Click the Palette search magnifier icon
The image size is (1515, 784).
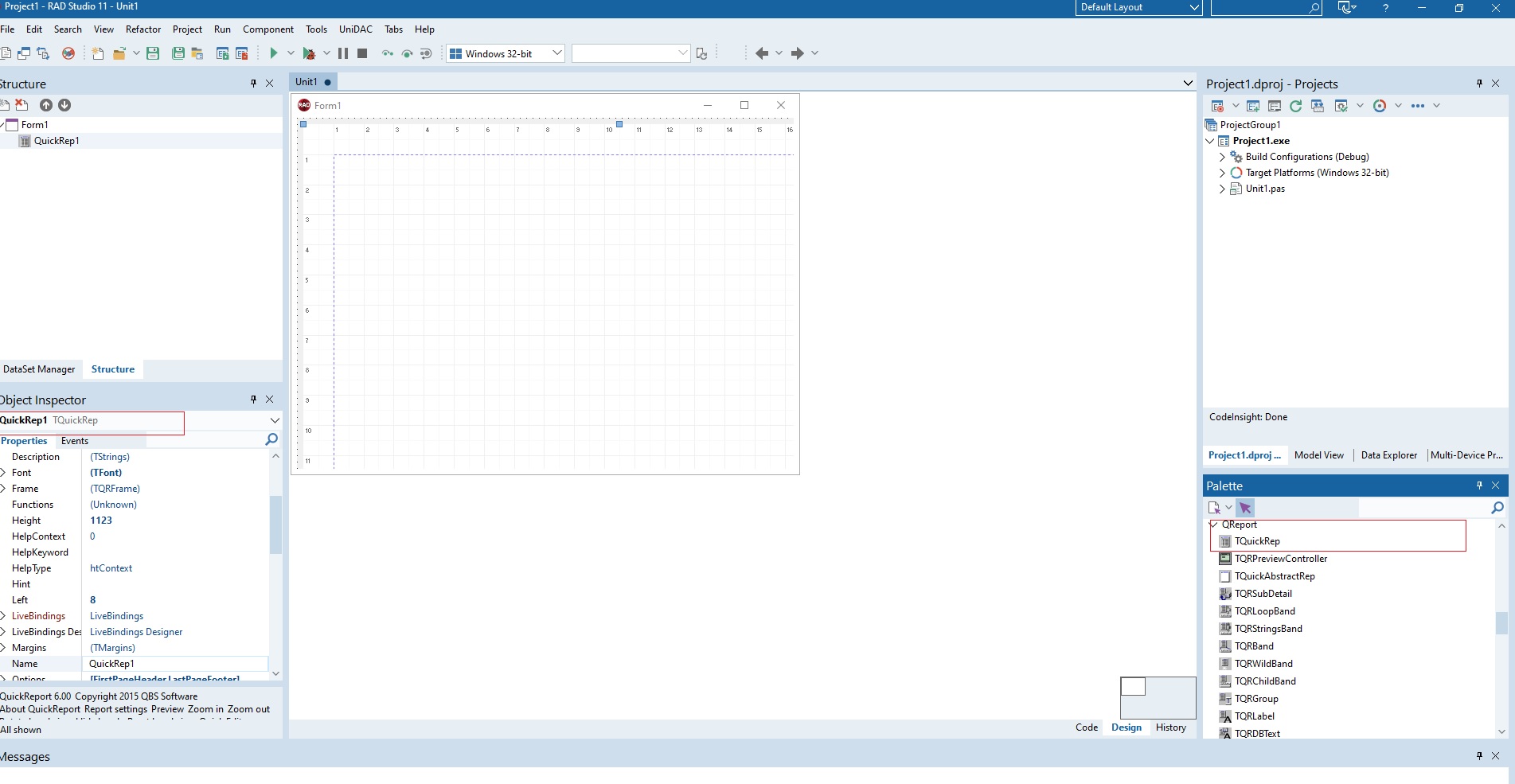(x=1497, y=508)
